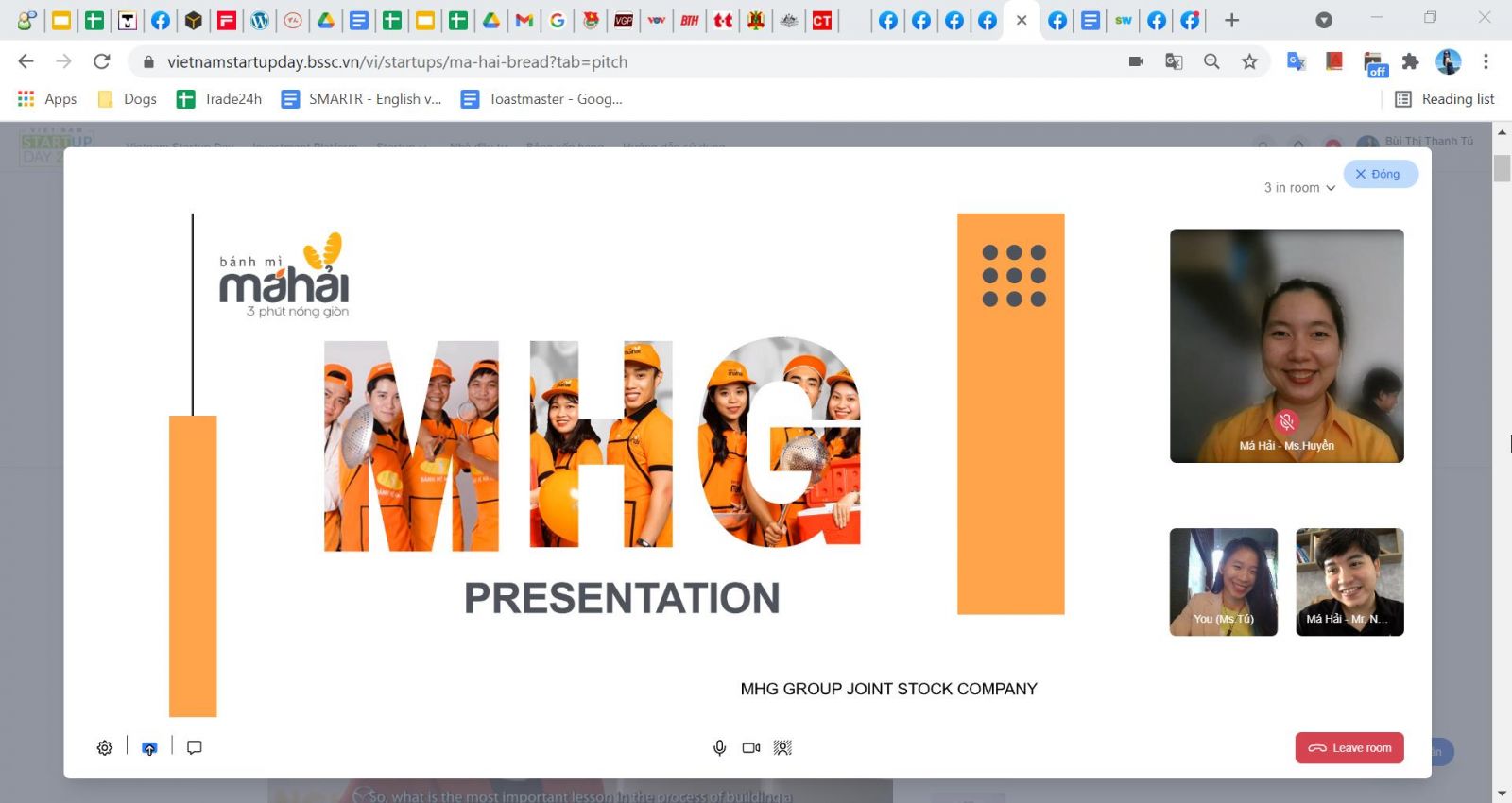Click the page scrollbar up arrow
1512x803 pixels.
tap(1502, 133)
